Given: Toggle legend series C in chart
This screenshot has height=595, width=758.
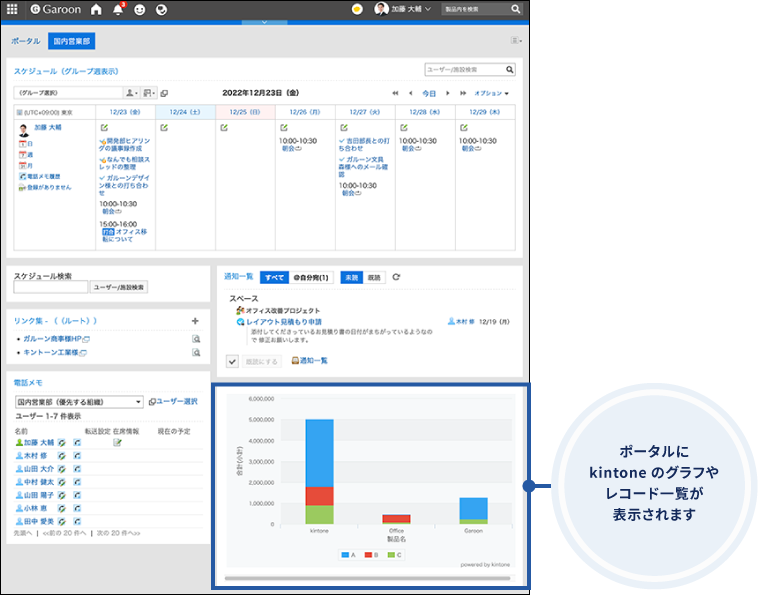Looking at the screenshot, I should [x=394, y=555].
